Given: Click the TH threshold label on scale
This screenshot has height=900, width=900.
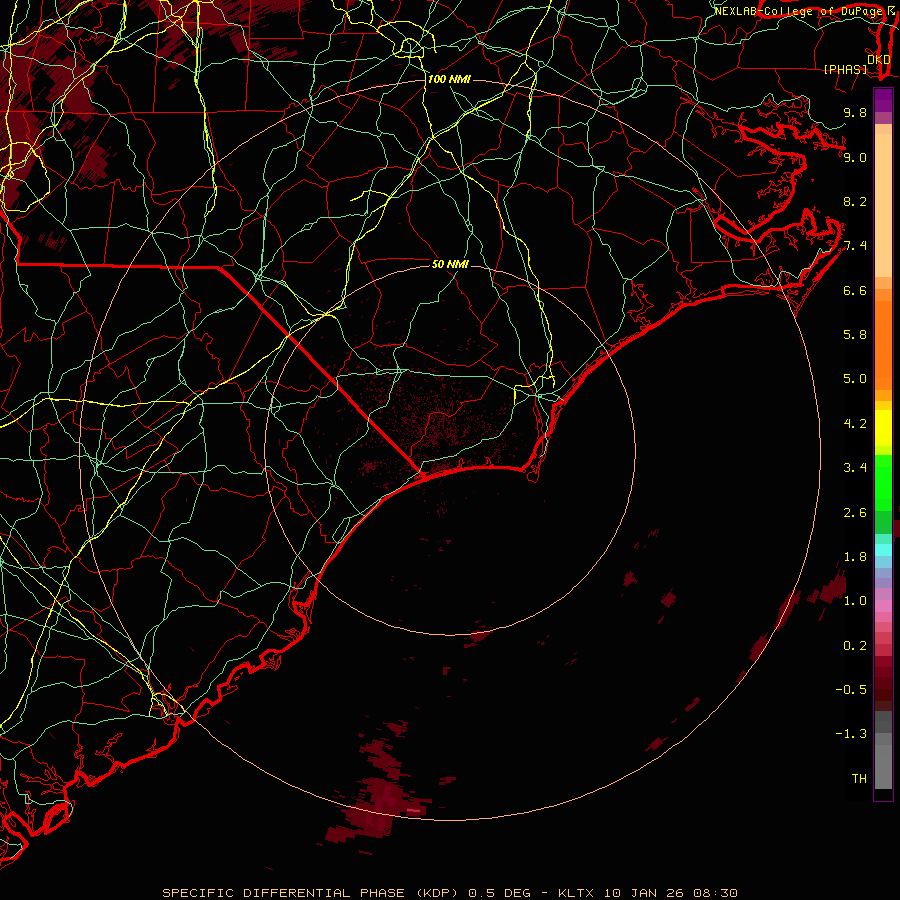Looking at the screenshot, I should point(859,779).
